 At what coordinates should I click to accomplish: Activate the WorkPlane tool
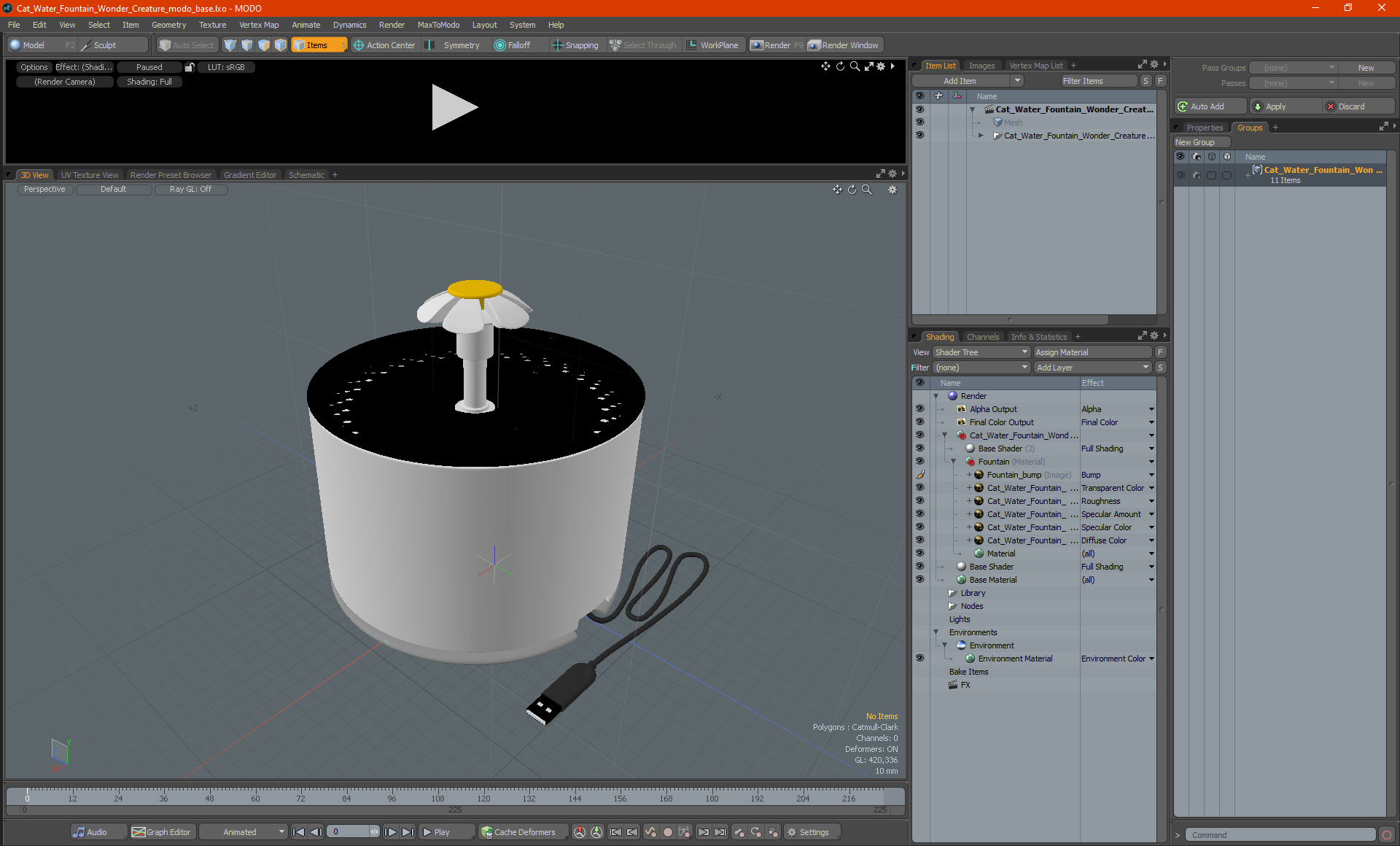point(712,45)
